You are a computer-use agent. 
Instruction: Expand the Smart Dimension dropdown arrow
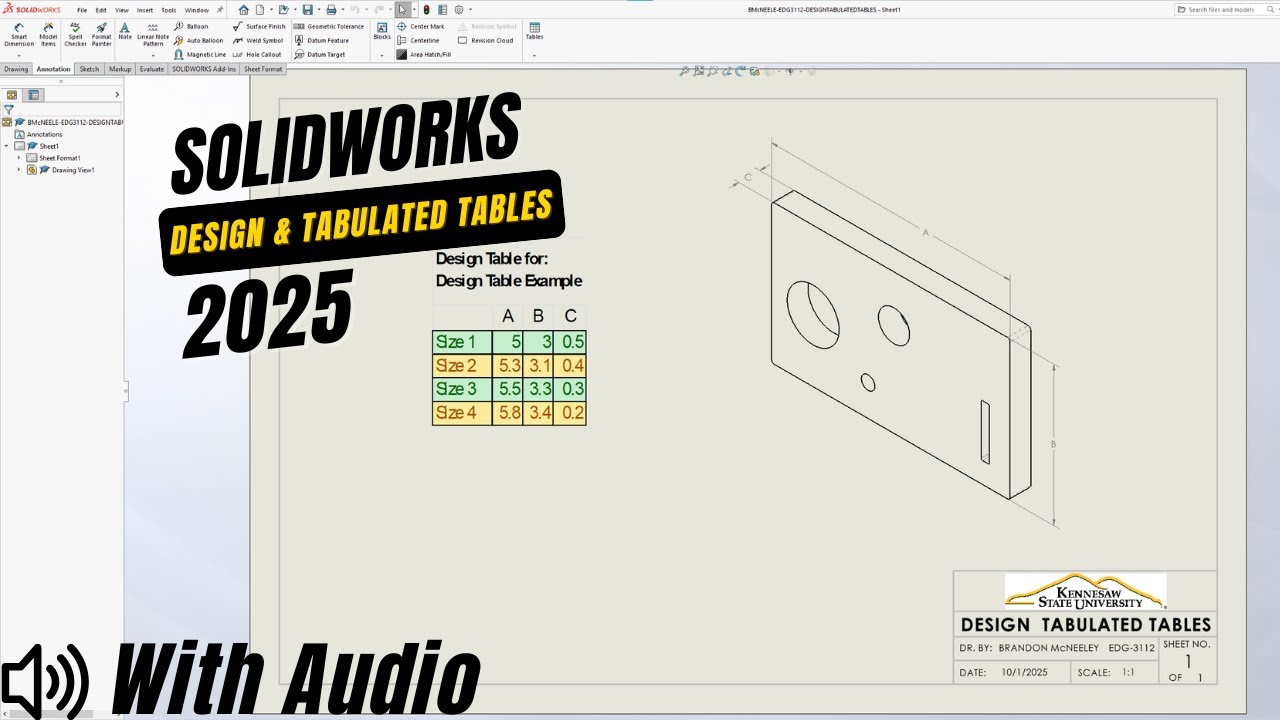[19, 55]
